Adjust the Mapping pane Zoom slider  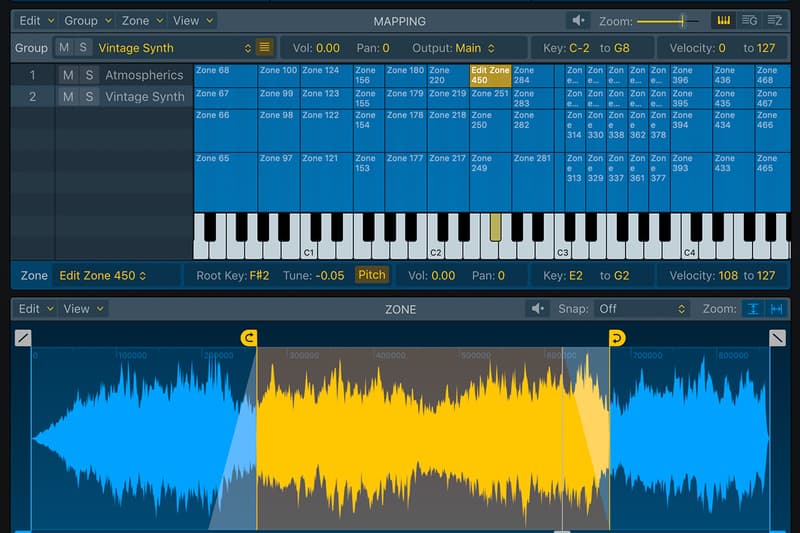click(x=683, y=20)
